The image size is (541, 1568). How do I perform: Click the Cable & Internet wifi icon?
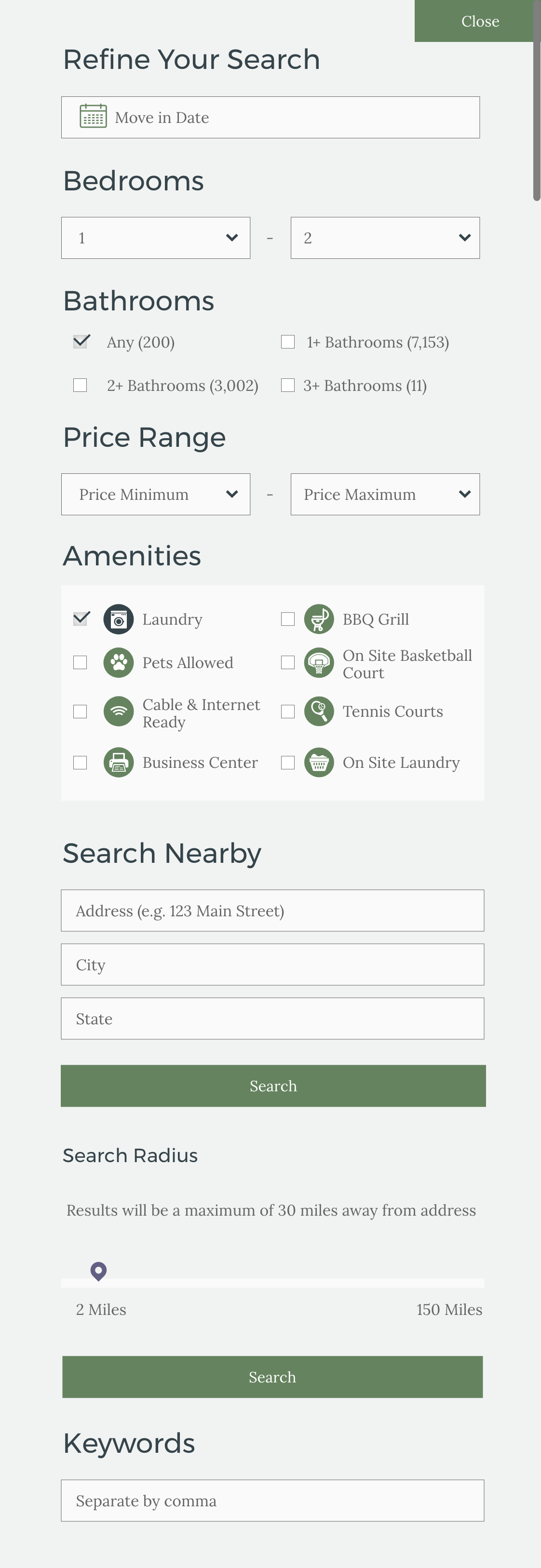119,711
